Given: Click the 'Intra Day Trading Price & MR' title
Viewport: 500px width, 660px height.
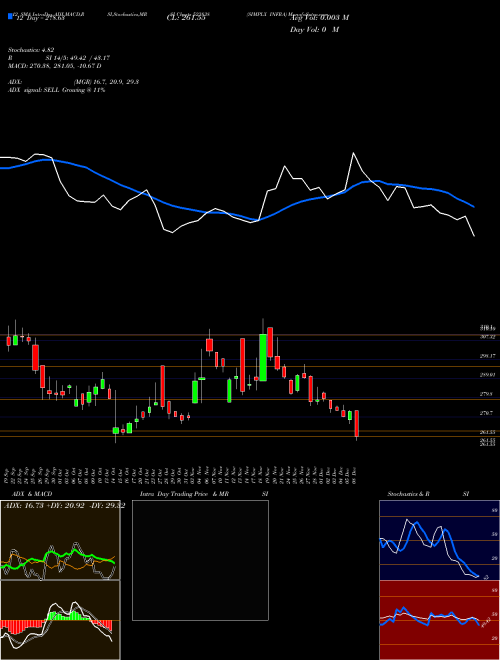Looking at the screenshot, I should tap(184, 494).
